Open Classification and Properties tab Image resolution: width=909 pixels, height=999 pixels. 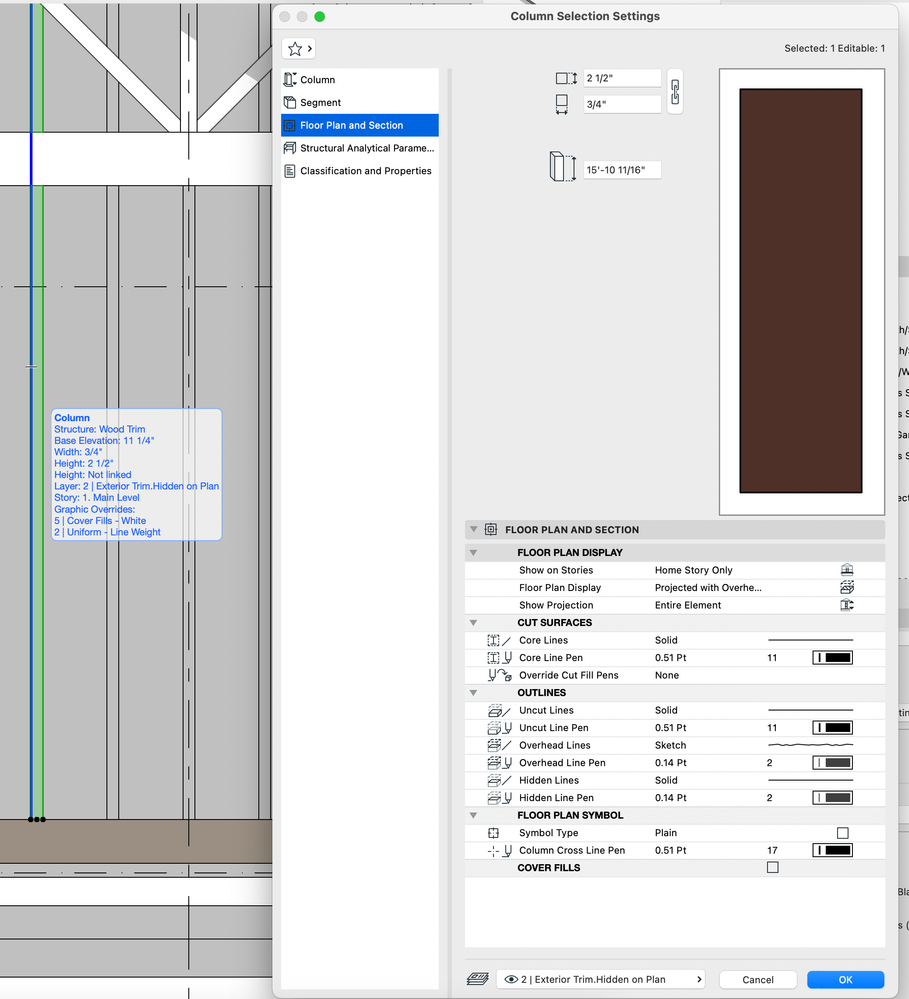(x=365, y=171)
